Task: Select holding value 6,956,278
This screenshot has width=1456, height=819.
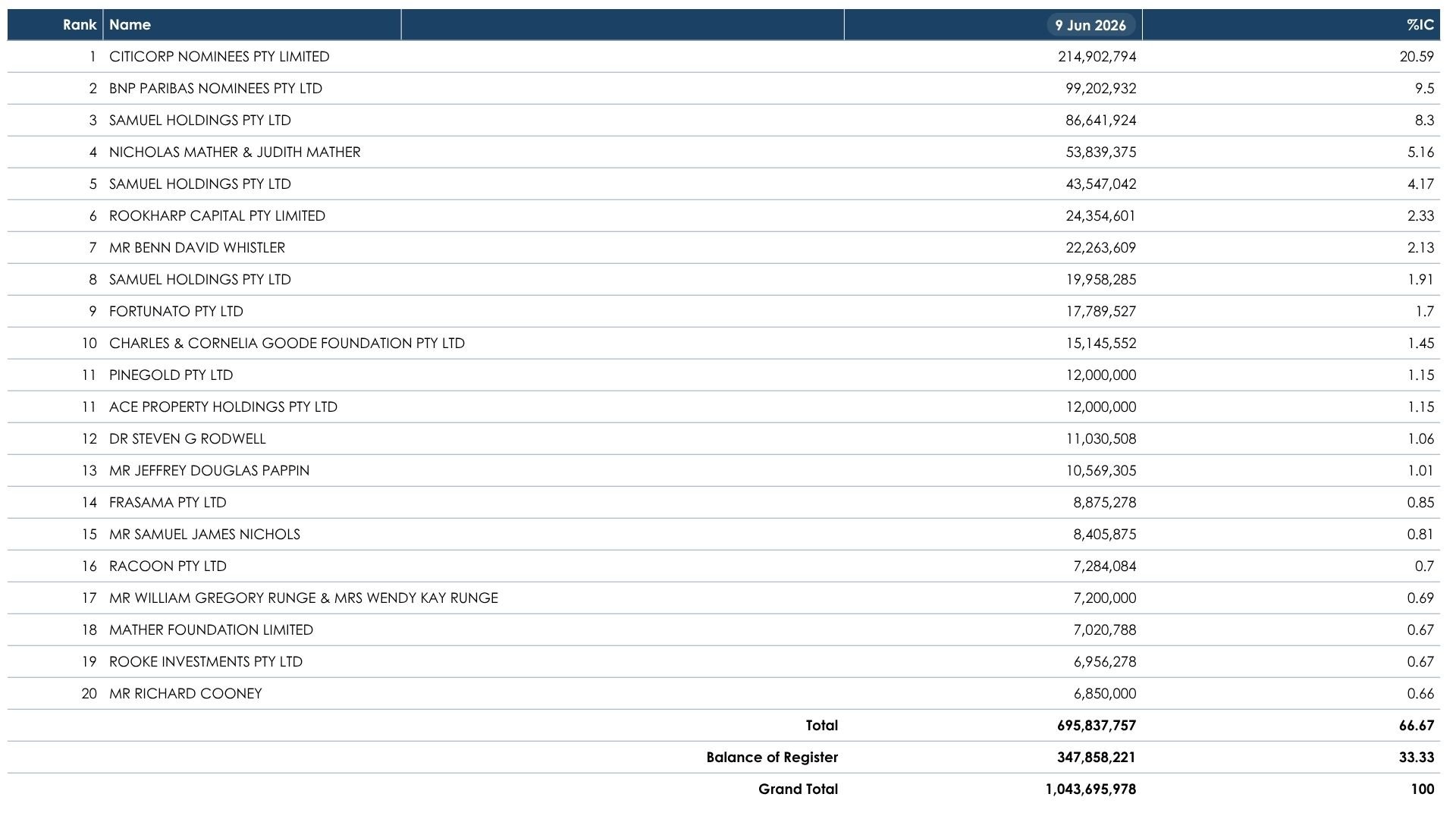Action: tap(1105, 661)
